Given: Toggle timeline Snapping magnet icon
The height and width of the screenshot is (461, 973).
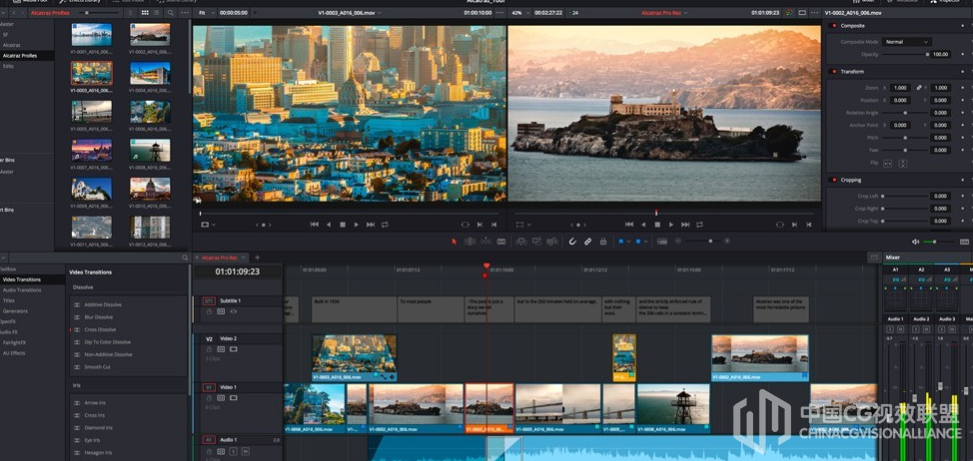Looking at the screenshot, I should point(572,241).
